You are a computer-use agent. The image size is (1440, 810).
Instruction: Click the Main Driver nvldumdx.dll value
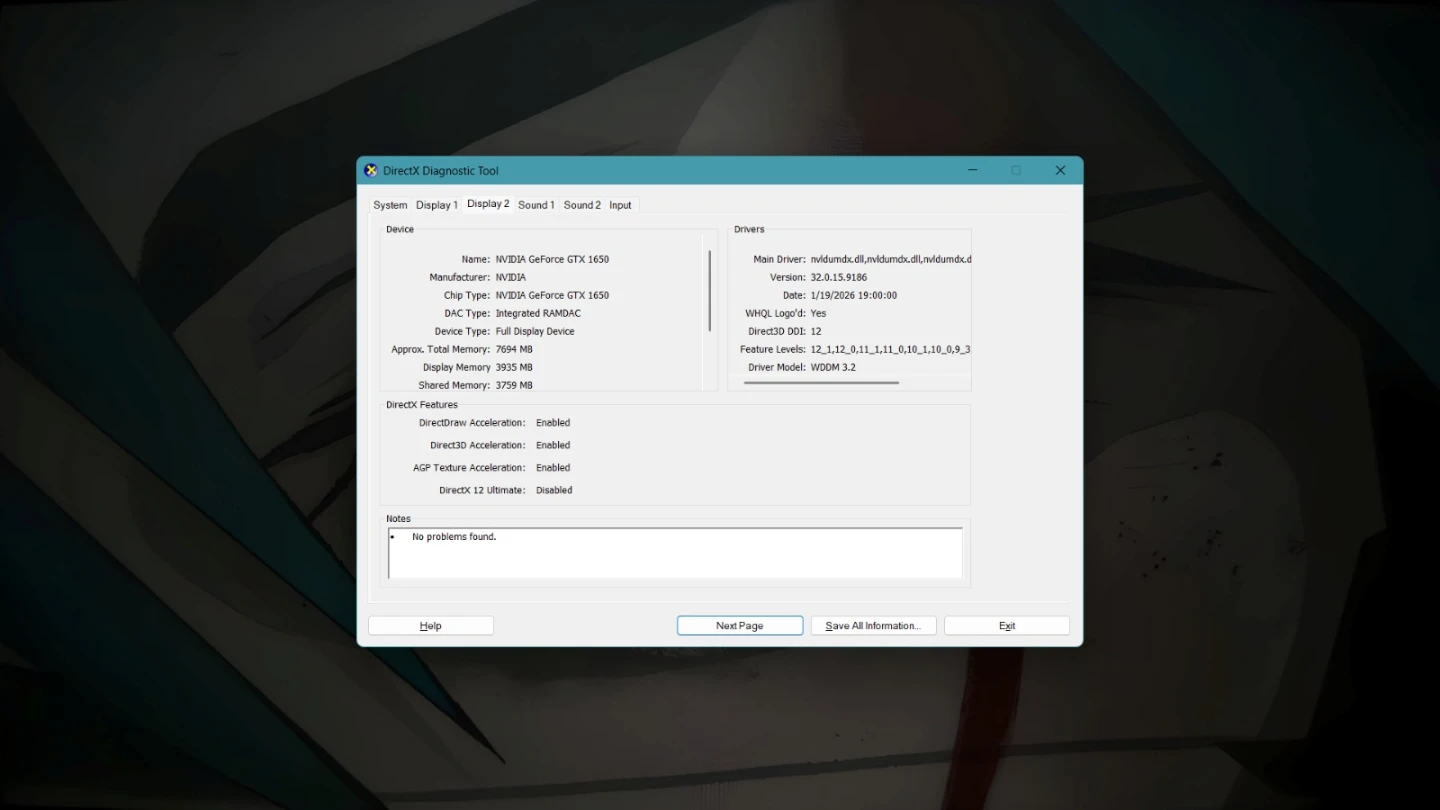pyautogui.click(x=890, y=259)
